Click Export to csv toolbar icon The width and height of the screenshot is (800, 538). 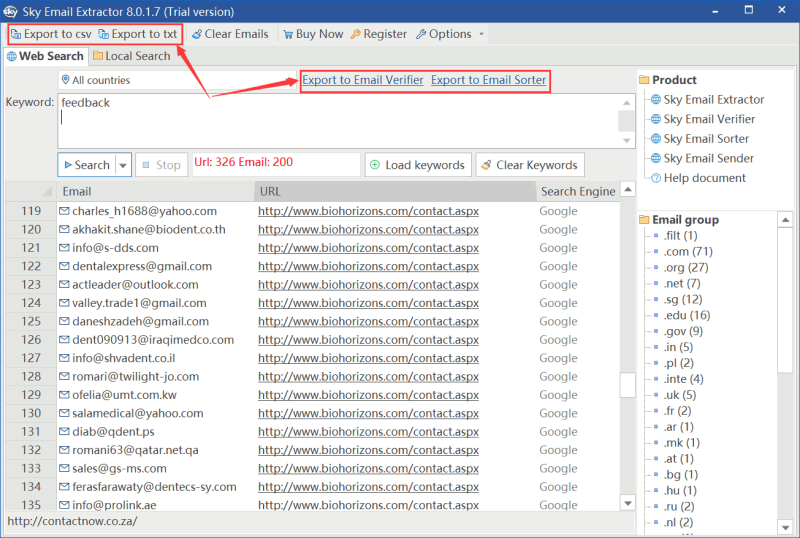16,34
